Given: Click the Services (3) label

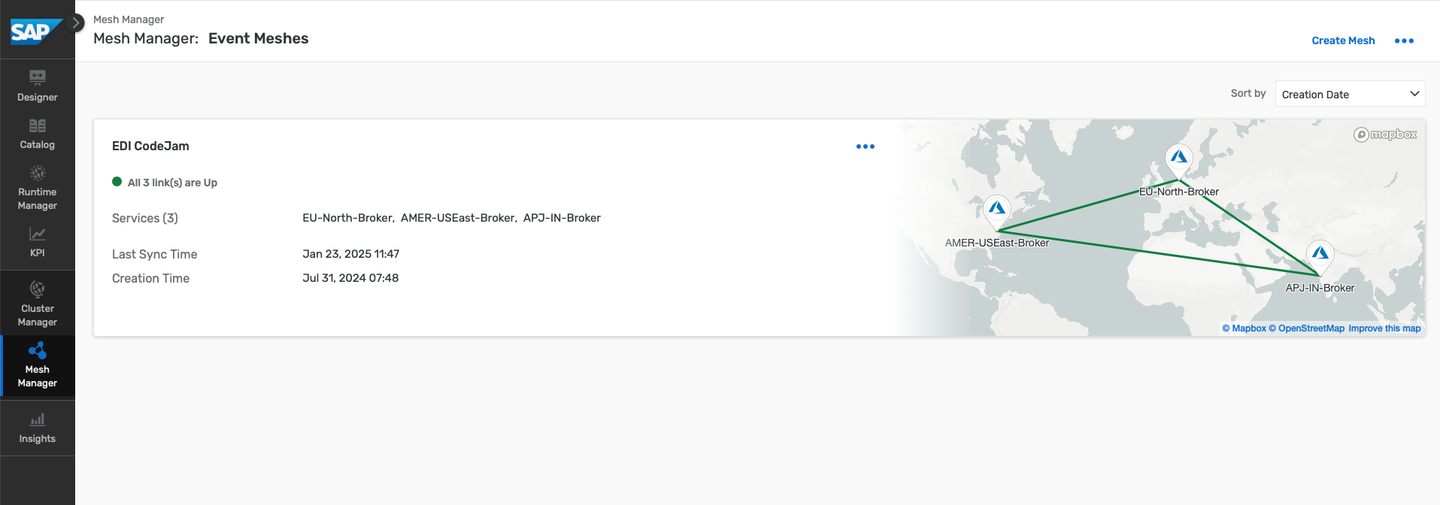Looking at the screenshot, I should pyautogui.click(x=145, y=218).
